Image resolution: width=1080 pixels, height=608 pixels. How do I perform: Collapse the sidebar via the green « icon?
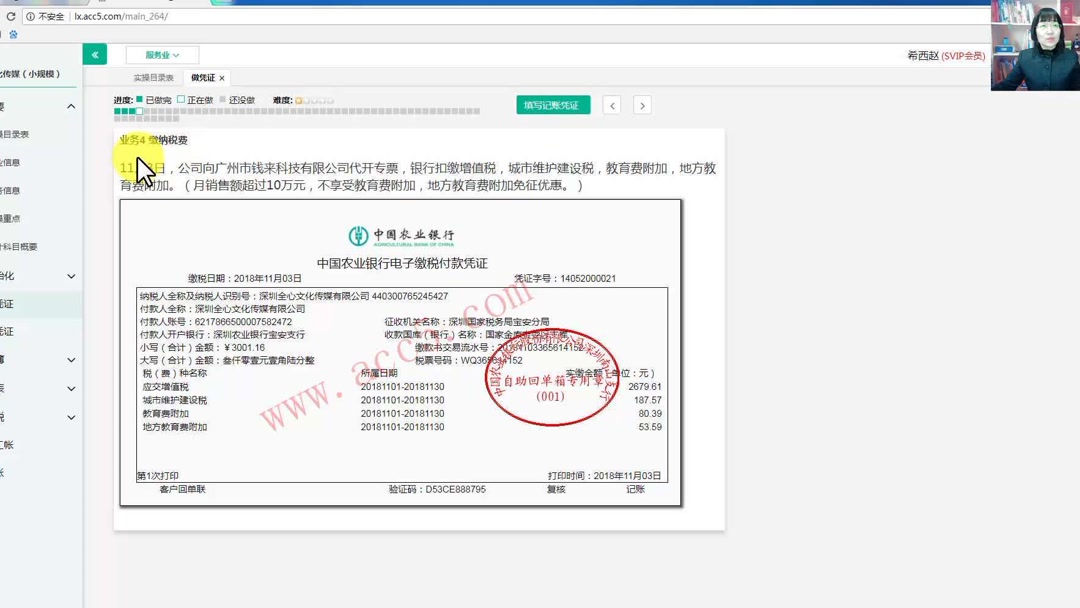coord(94,54)
